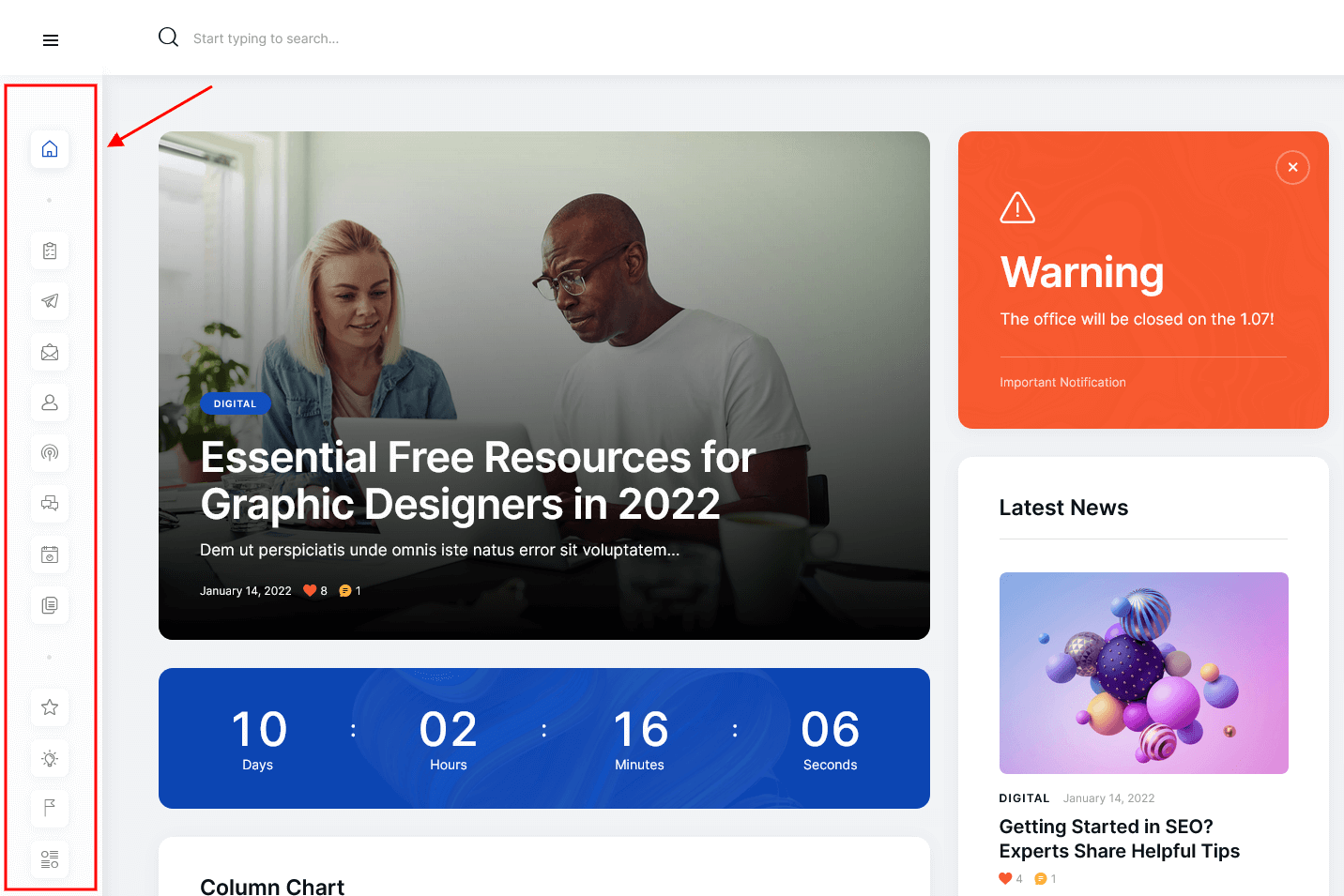Click the comment count on featured post
Viewport: 1344px width, 896px height.
[350, 591]
